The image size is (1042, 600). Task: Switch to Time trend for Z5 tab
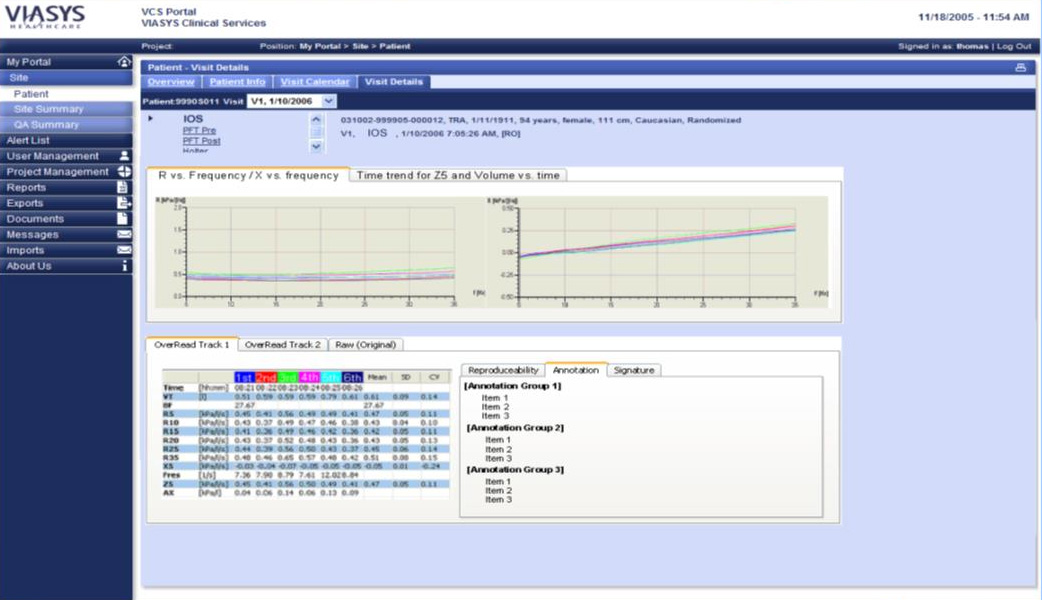pyautogui.click(x=458, y=175)
